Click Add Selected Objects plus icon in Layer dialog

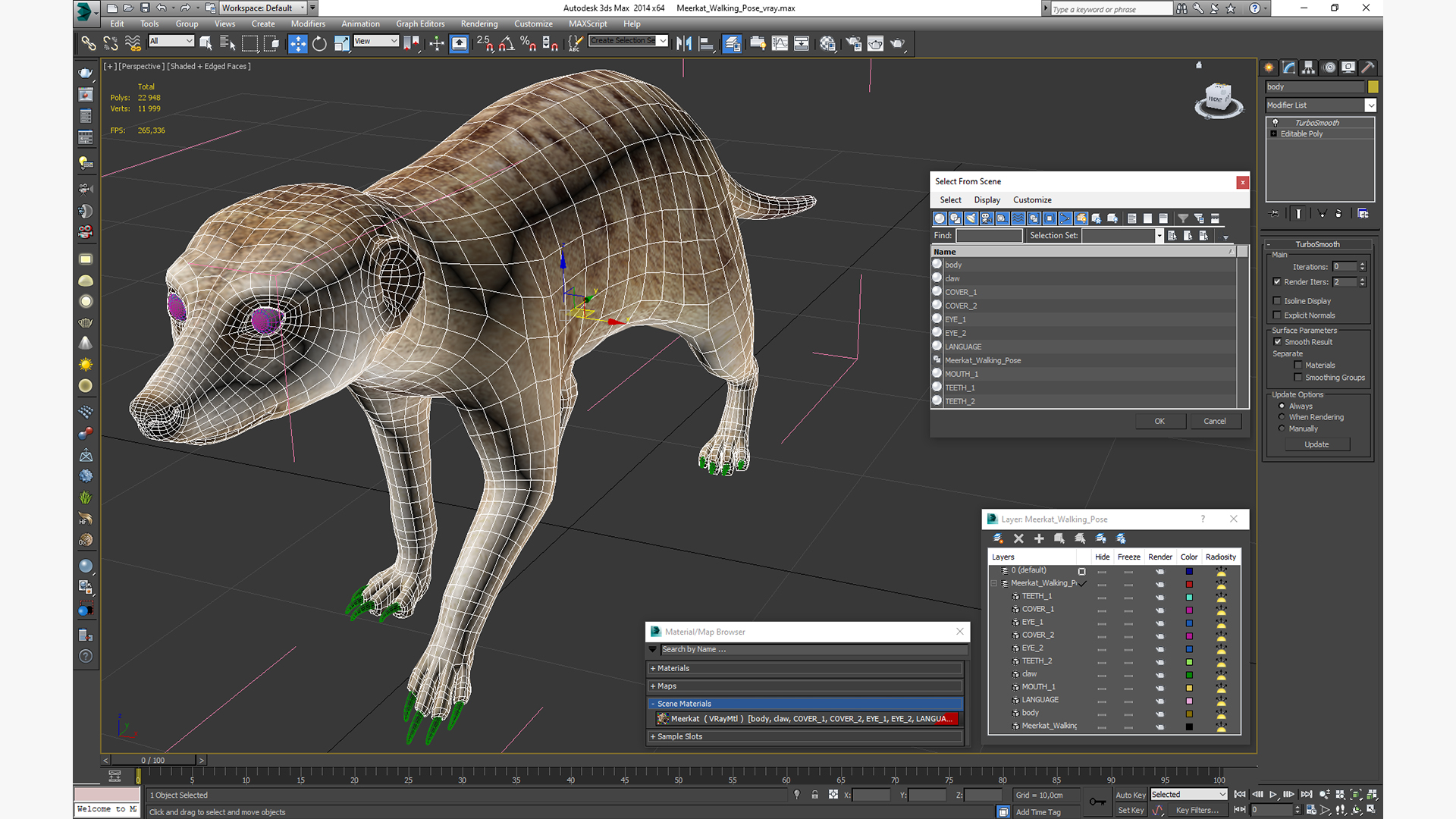coord(1039,538)
